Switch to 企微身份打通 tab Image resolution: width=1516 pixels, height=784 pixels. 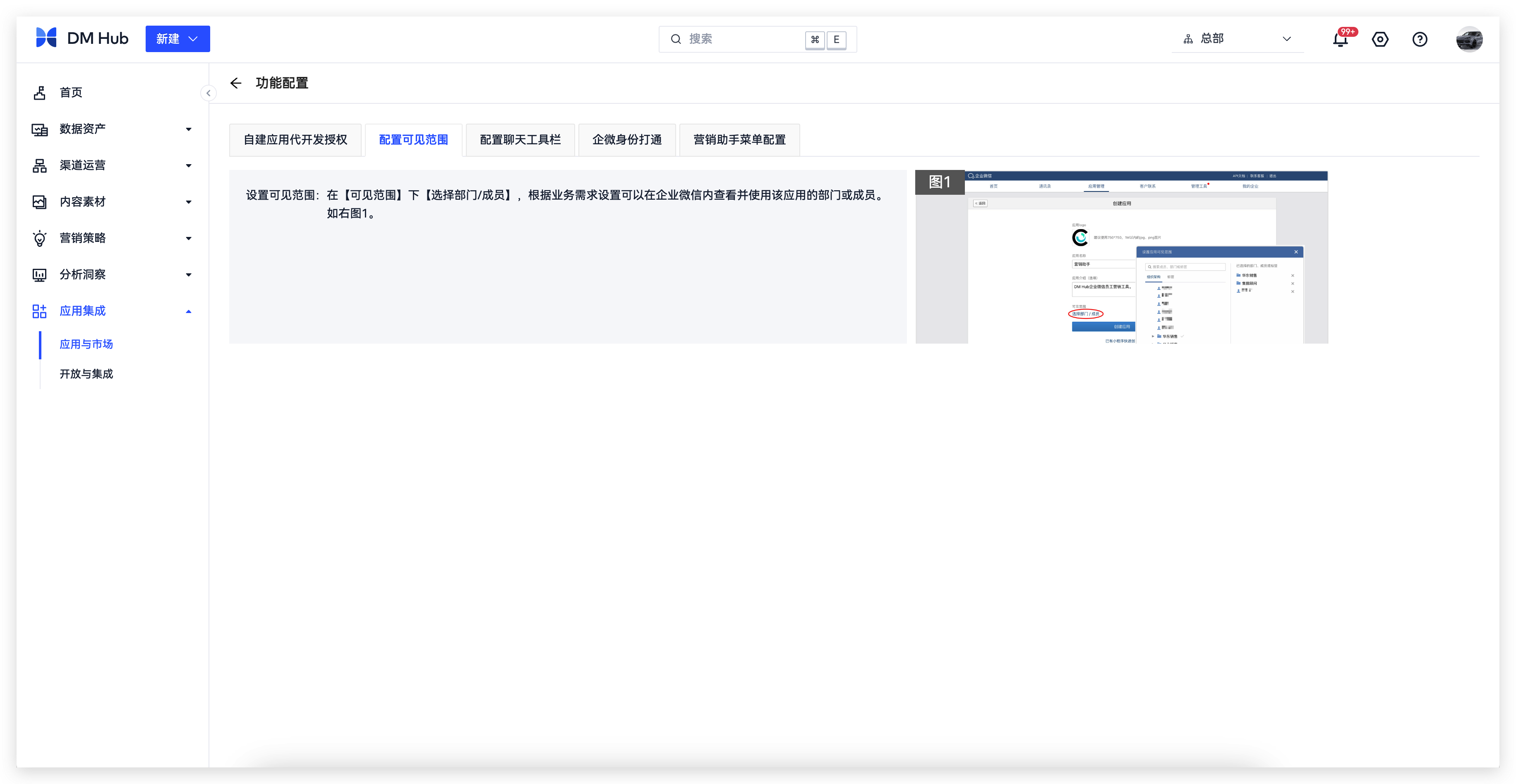[x=627, y=139]
